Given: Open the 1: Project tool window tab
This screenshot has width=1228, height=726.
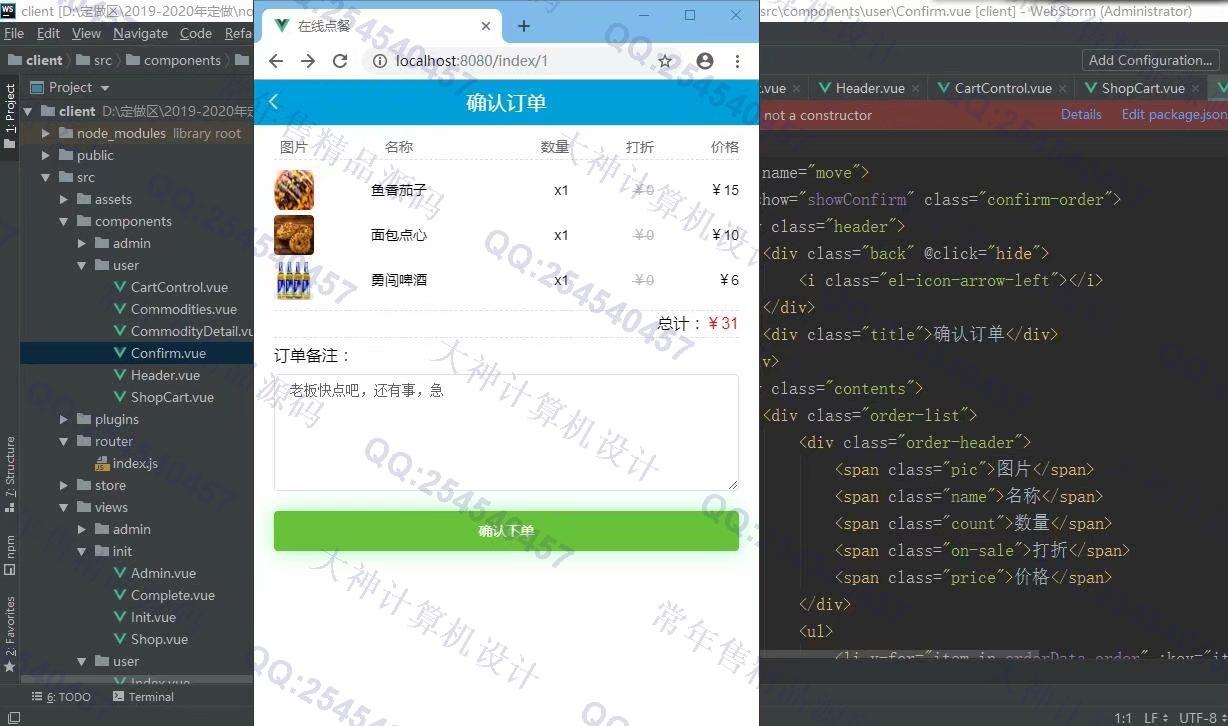Looking at the screenshot, I should tap(10, 116).
